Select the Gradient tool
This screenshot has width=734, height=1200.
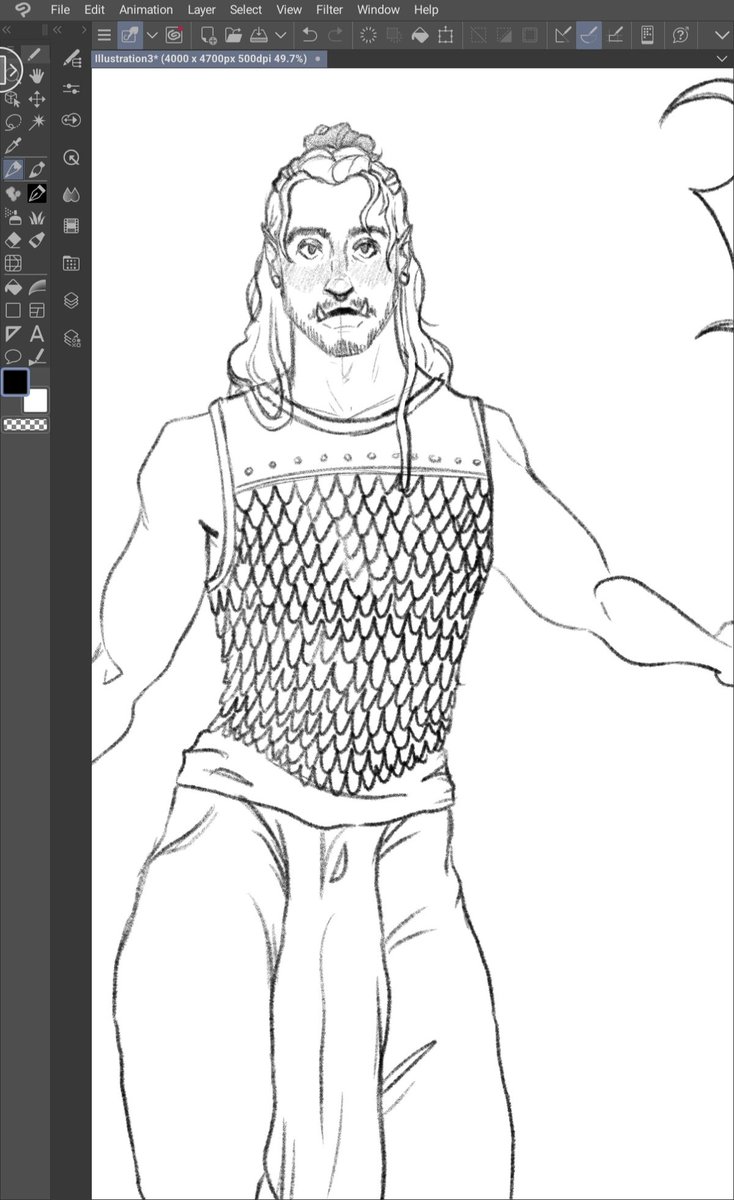[x=37, y=288]
